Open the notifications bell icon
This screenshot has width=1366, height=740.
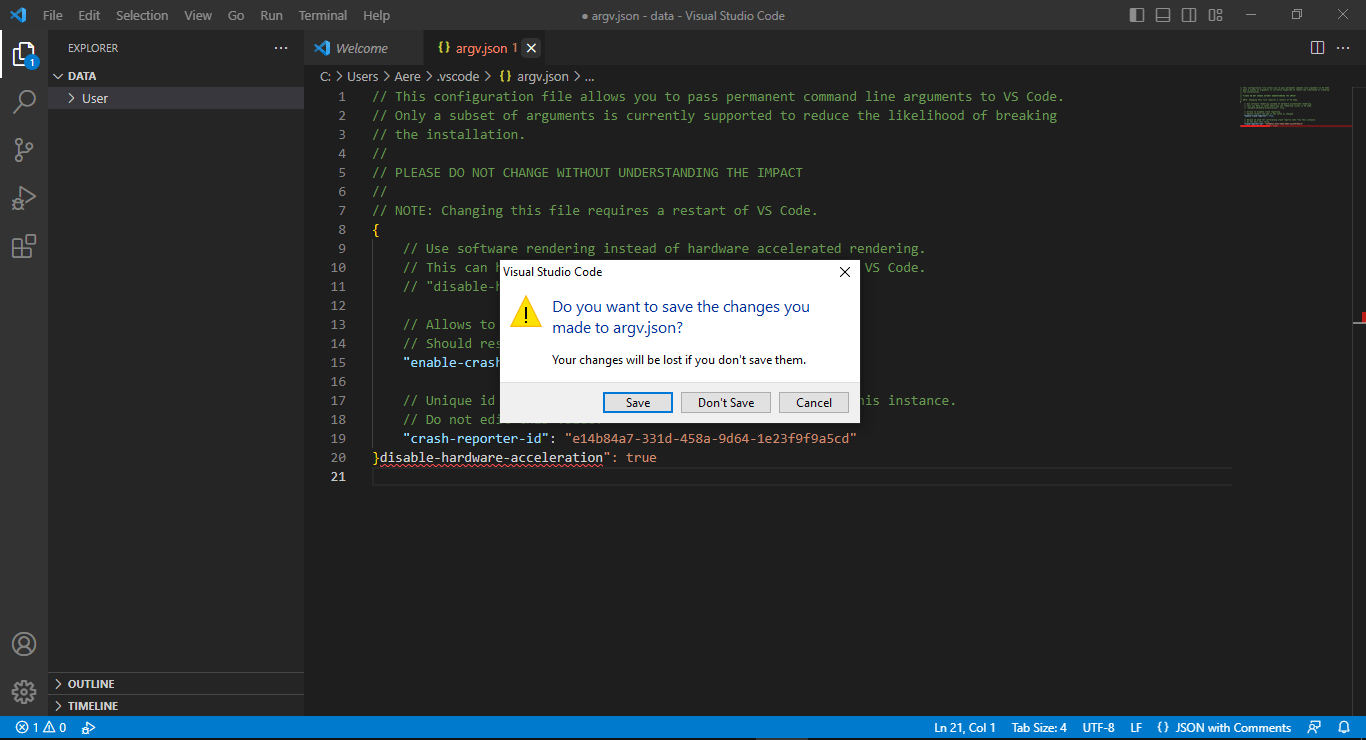click(1343, 728)
